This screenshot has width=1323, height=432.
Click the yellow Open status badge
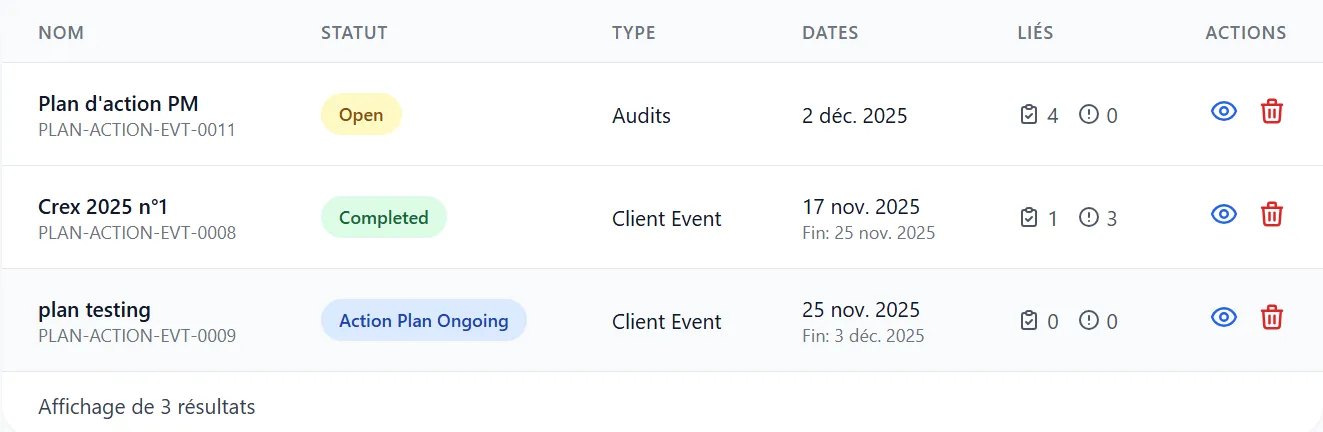(x=361, y=114)
